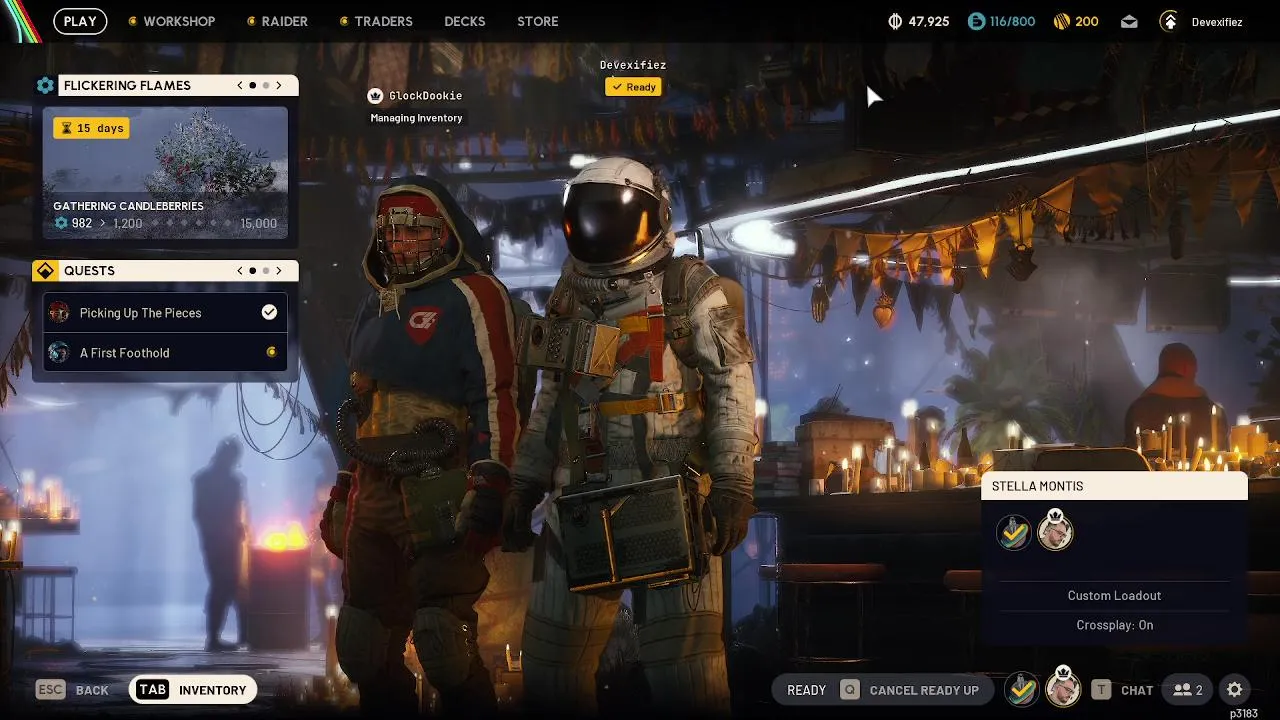Click the A First Foothold trader portrait

(x=59, y=352)
